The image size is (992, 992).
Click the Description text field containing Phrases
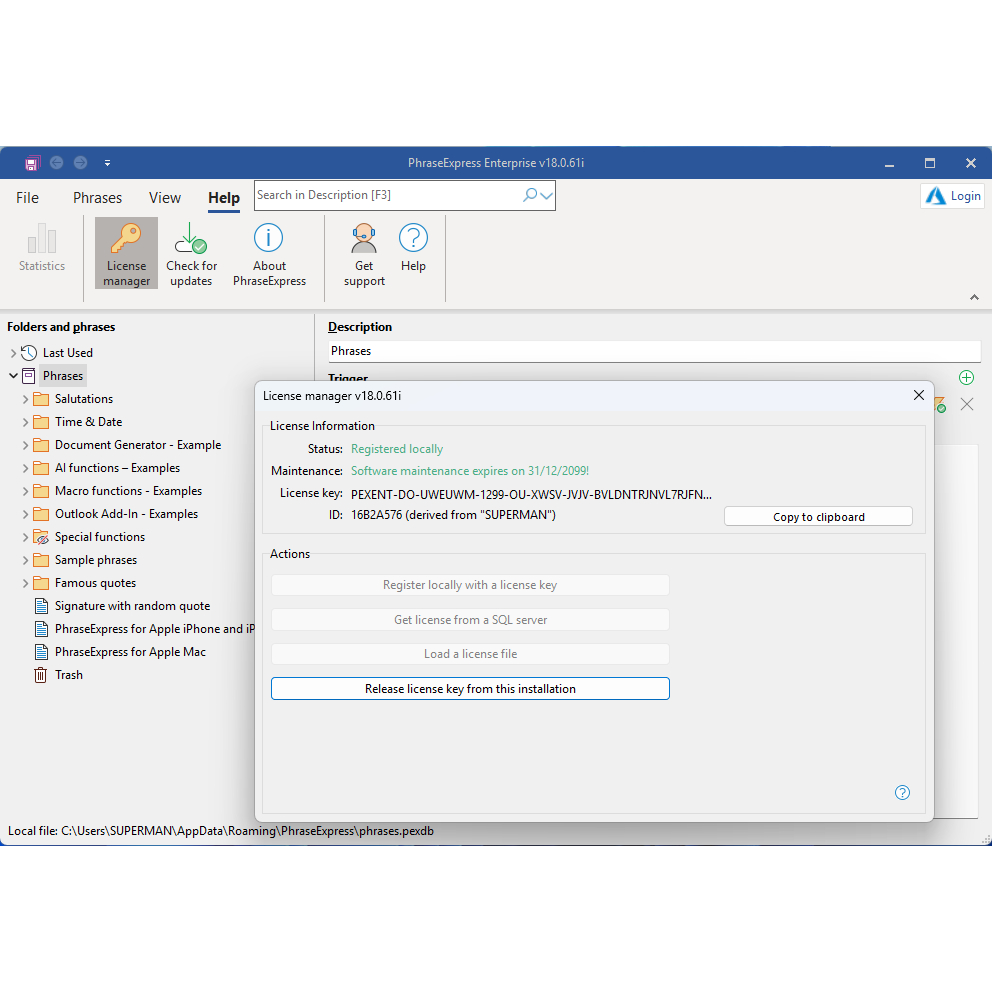[654, 351]
